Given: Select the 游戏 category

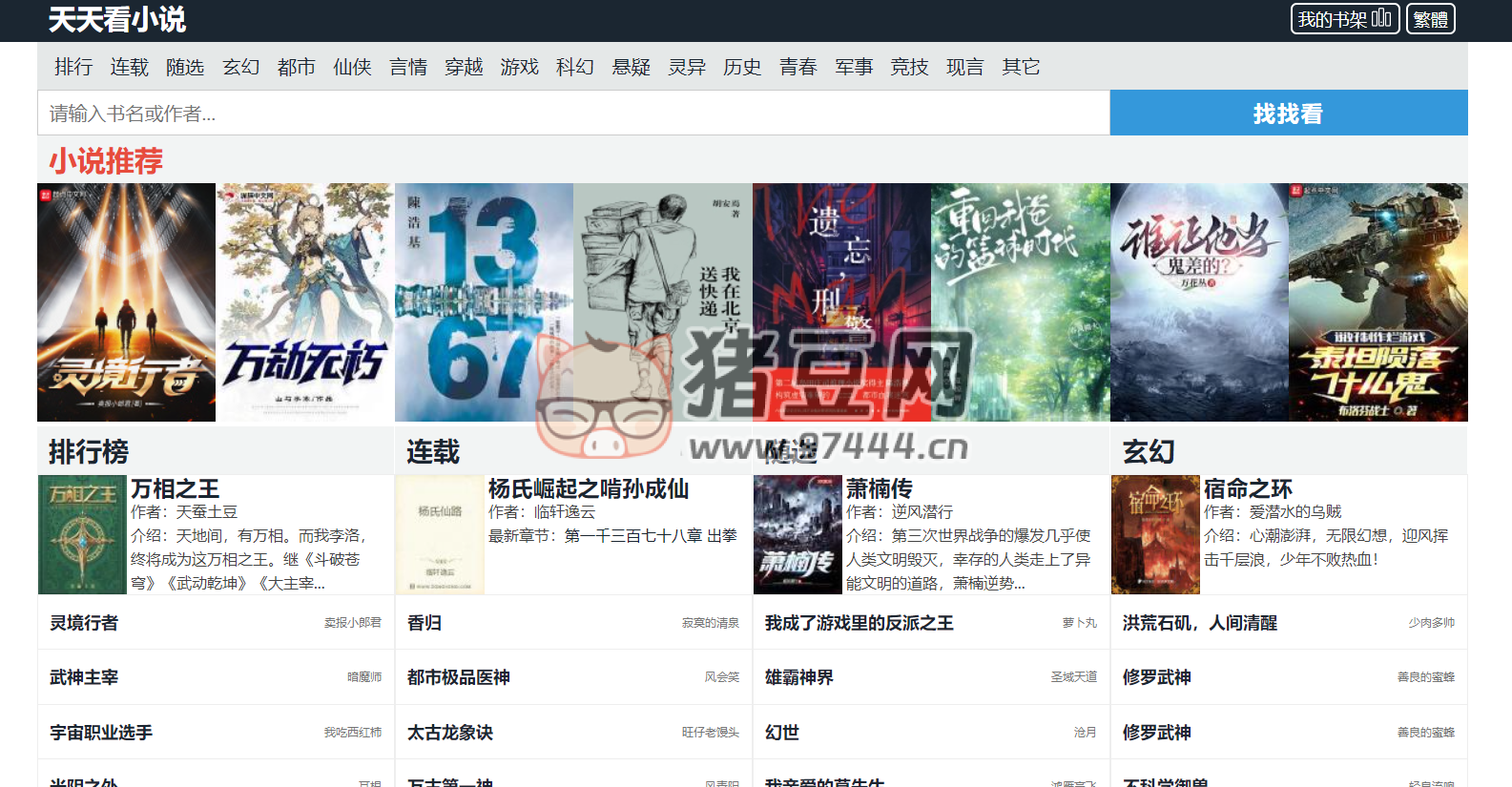Looking at the screenshot, I should point(520,67).
